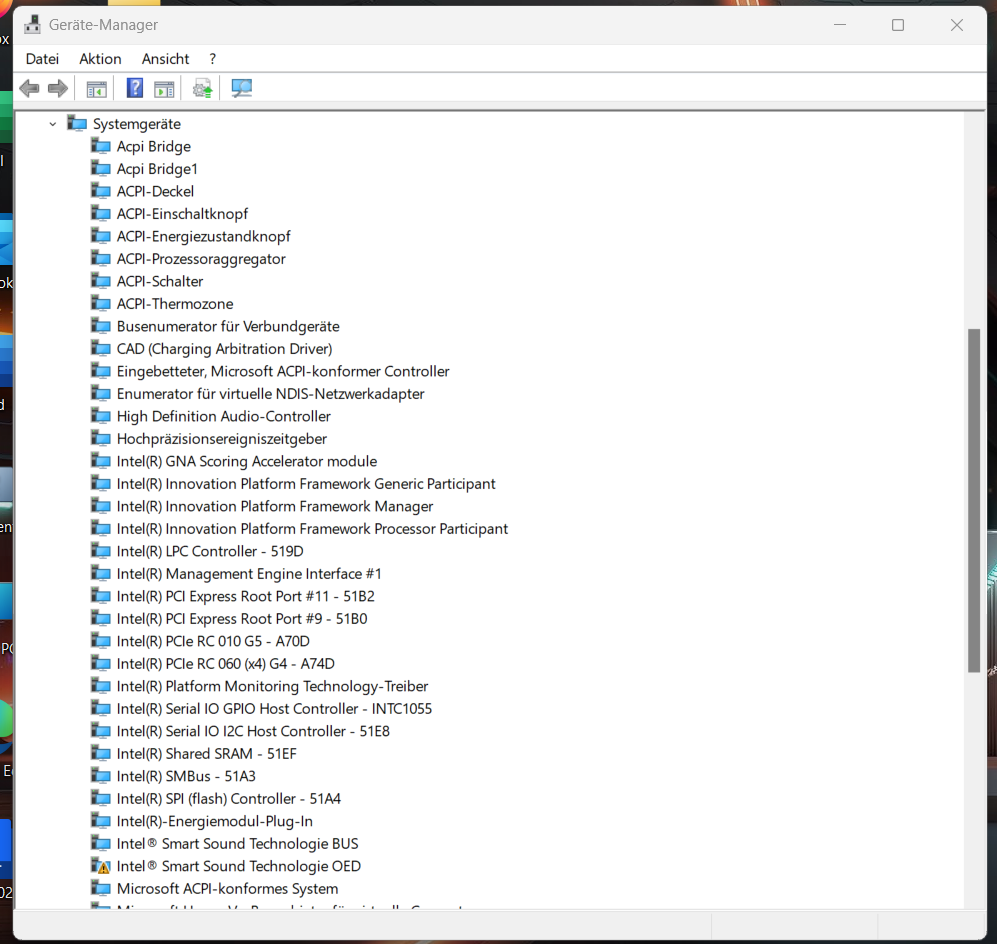This screenshot has width=997, height=944.
Task: Scan for hardware changes via toolbar icon
Action: (240, 88)
